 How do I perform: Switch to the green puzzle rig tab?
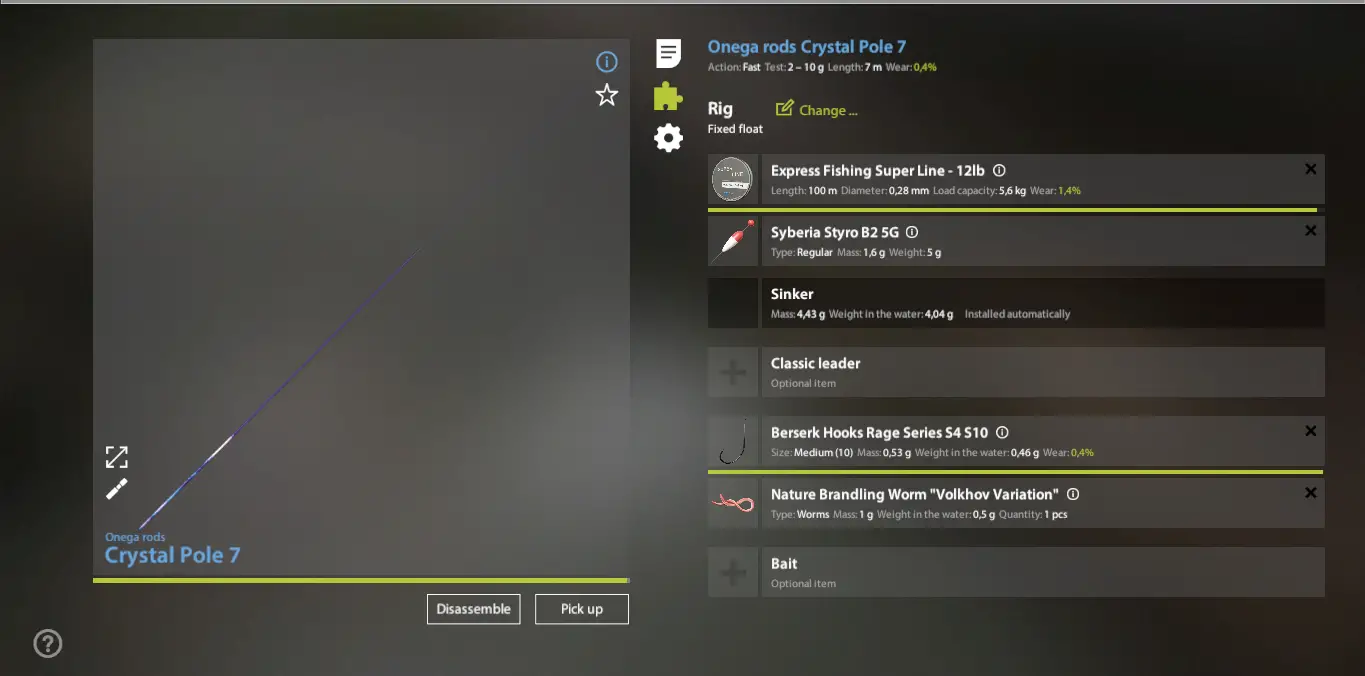click(x=668, y=96)
